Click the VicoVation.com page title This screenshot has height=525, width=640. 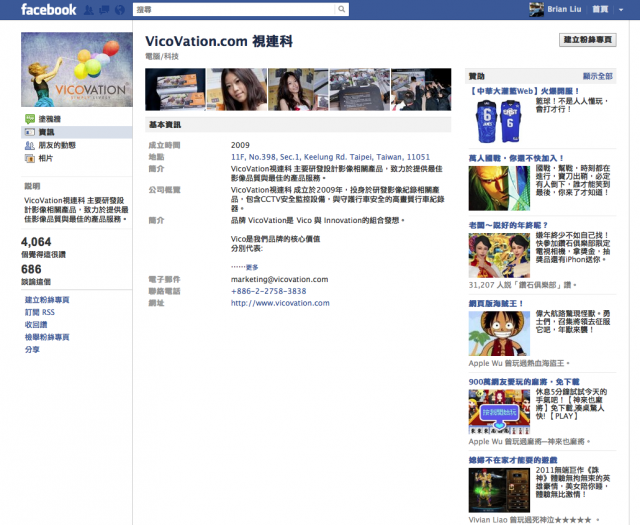click(219, 41)
